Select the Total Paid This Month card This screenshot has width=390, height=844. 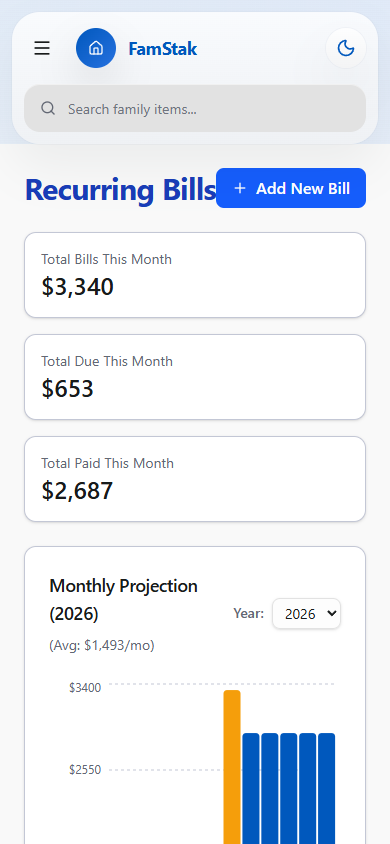pyautogui.click(x=195, y=479)
